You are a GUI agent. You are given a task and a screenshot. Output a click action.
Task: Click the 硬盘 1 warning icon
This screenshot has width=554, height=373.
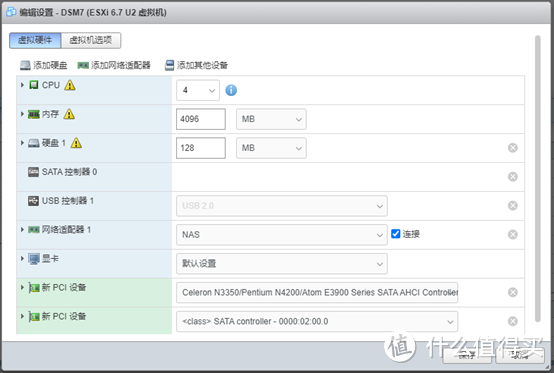pos(76,143)
